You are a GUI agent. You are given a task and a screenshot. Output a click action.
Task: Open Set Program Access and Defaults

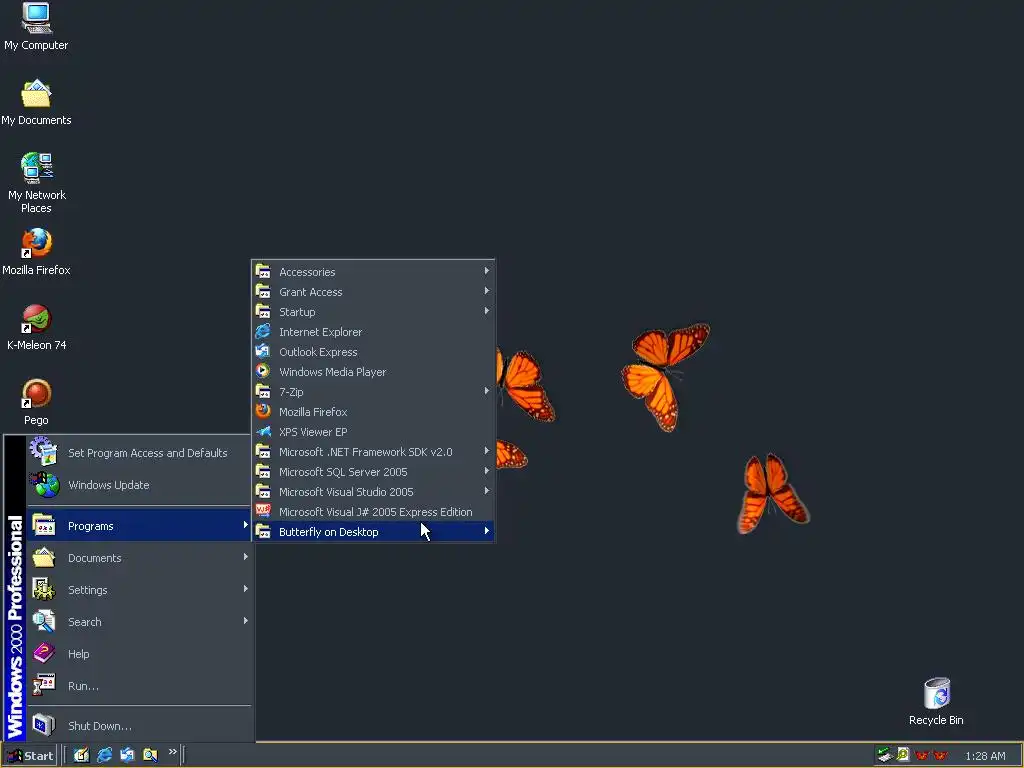[x=139, y=453]
